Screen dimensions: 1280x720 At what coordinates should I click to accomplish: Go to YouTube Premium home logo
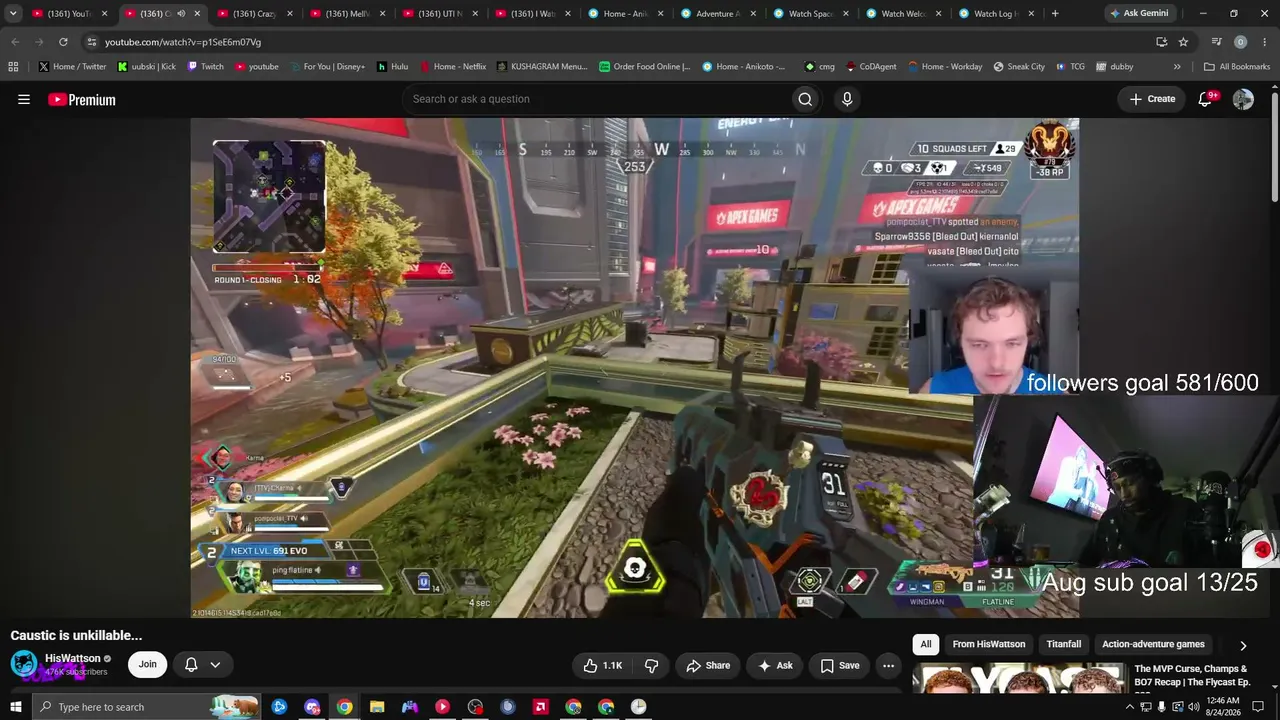pyautogui.click(x=82, y=99)
